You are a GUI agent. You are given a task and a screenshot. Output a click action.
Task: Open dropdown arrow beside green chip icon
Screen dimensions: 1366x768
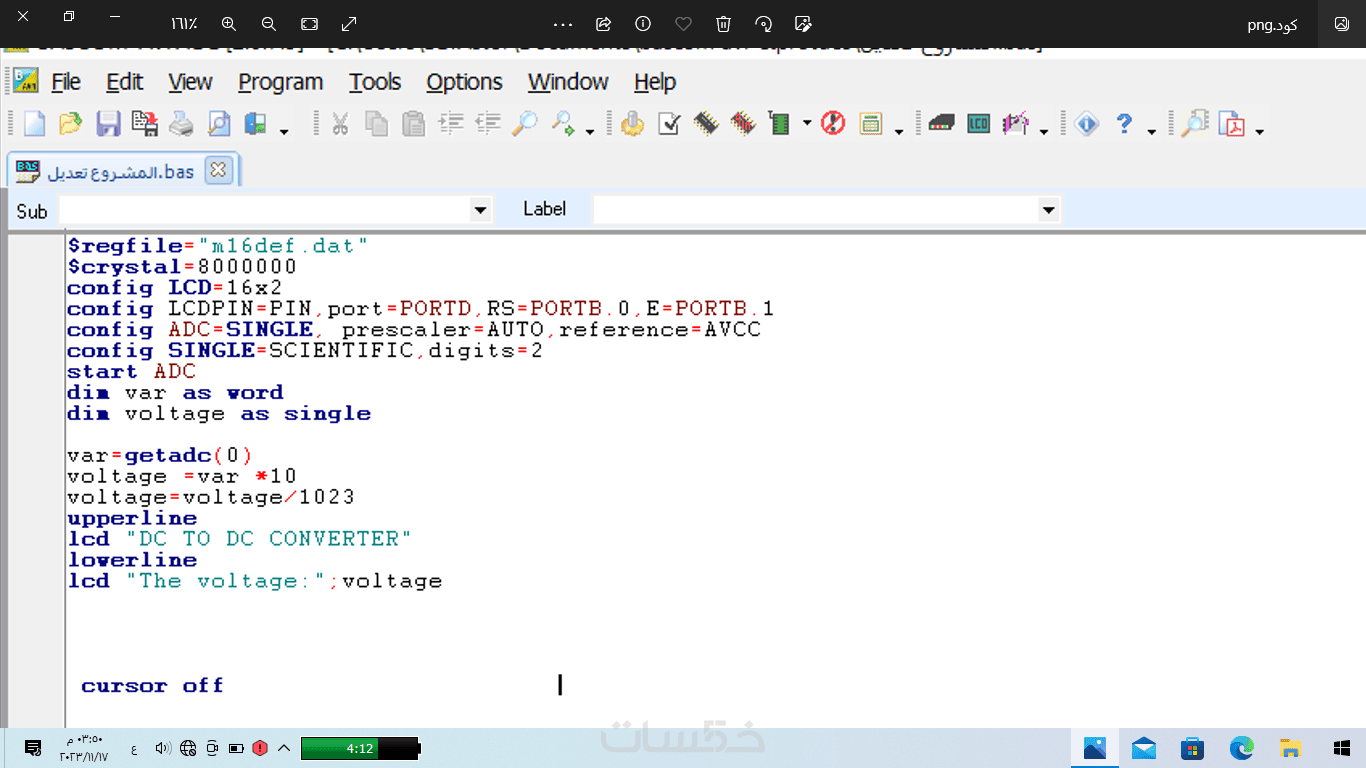pos(807,125)
